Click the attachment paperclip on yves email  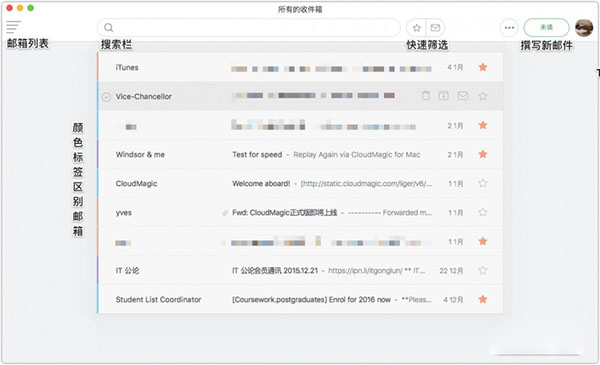click(x=225, y=213)
